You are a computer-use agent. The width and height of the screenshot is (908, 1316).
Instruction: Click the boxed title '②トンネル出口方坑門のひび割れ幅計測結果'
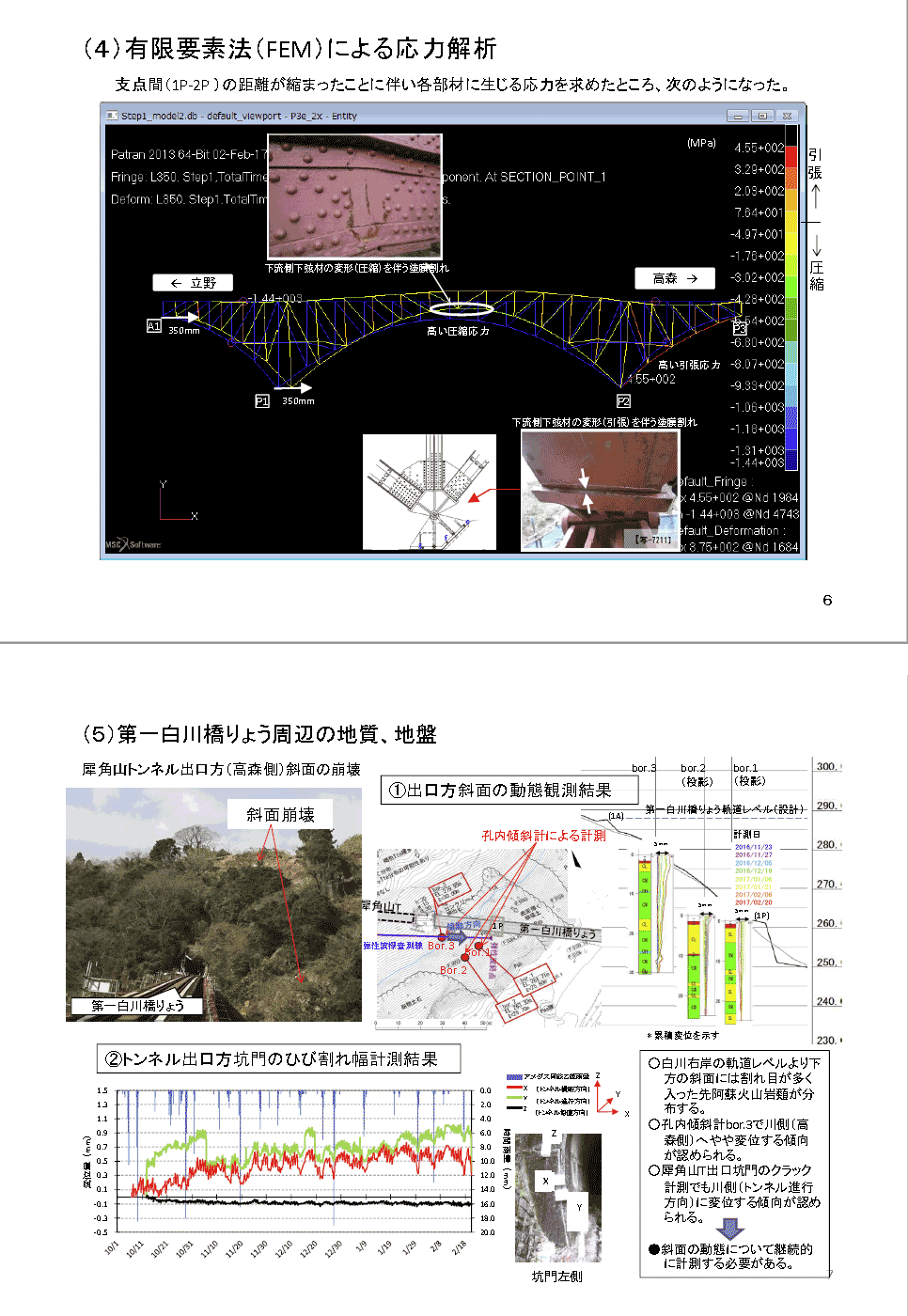click(x=279, y=1058)
